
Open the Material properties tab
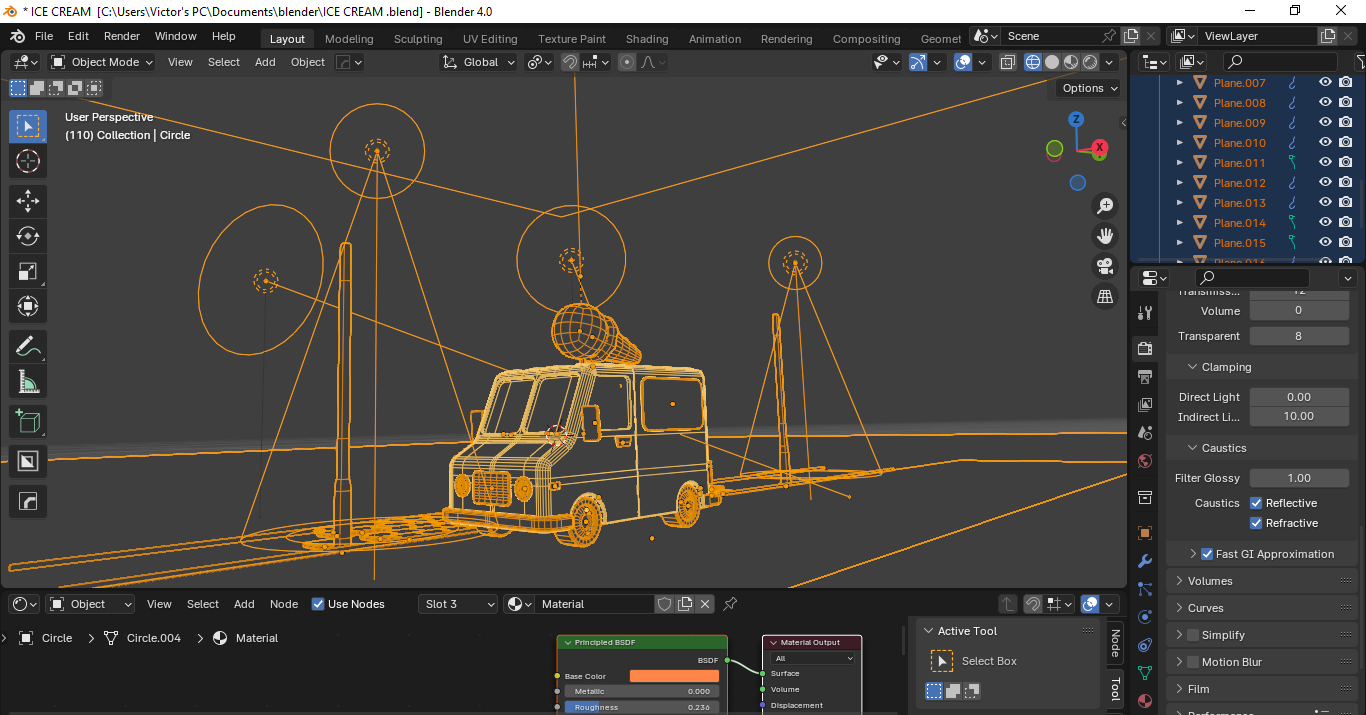click(1146, 701)
